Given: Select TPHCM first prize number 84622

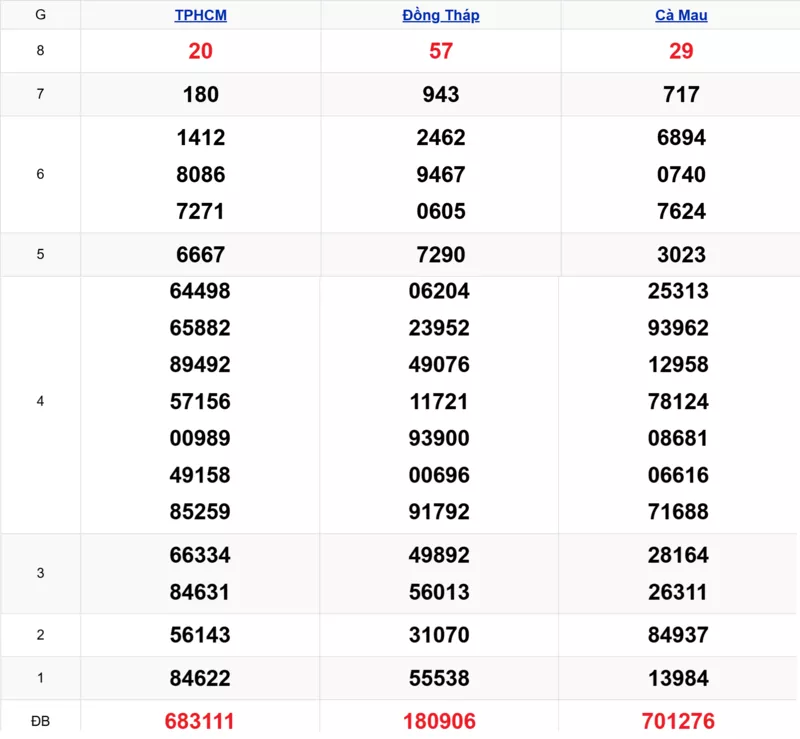Looking at the screenshot, I should 200,679.
